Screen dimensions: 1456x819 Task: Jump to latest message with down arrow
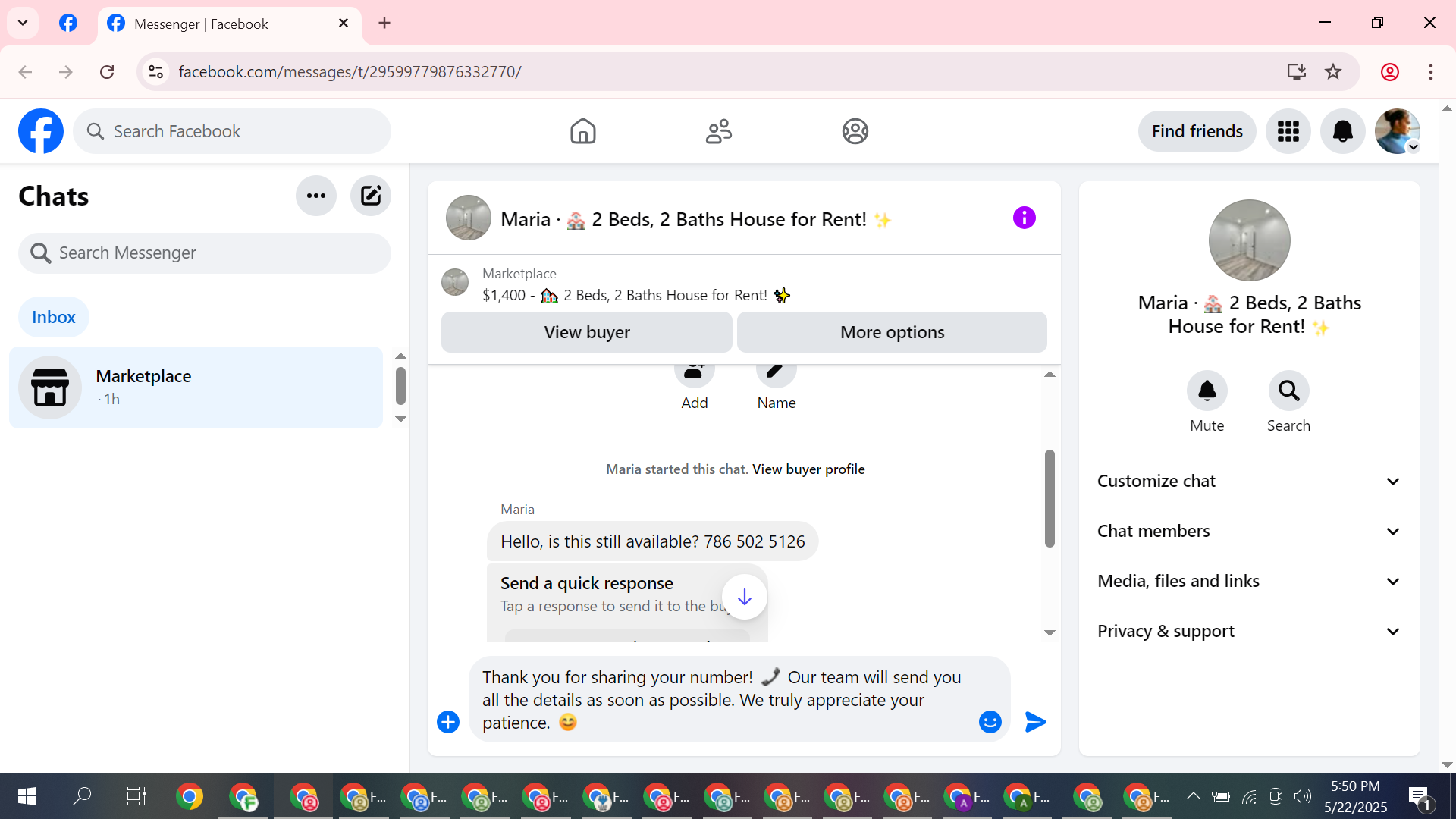[745, 597]
